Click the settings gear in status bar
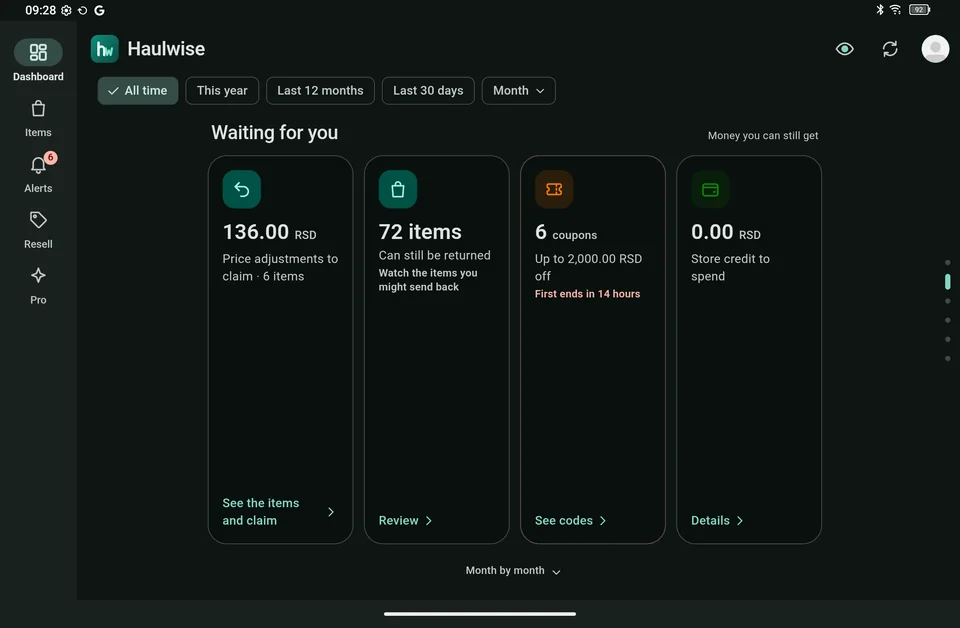 pyautogui.click(x=66, y=10)
